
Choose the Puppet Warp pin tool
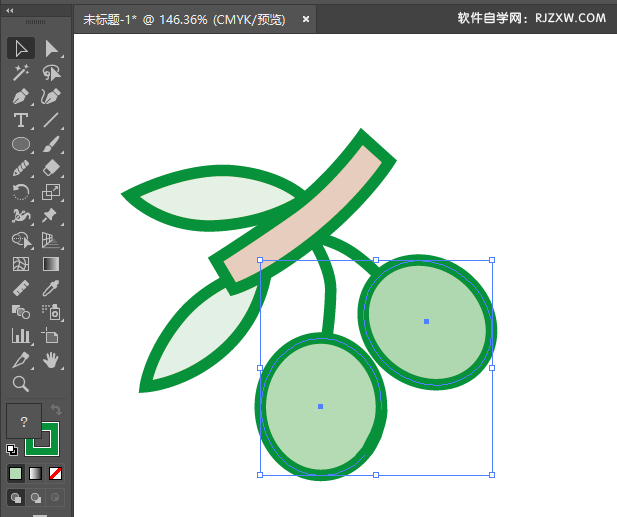51,216
